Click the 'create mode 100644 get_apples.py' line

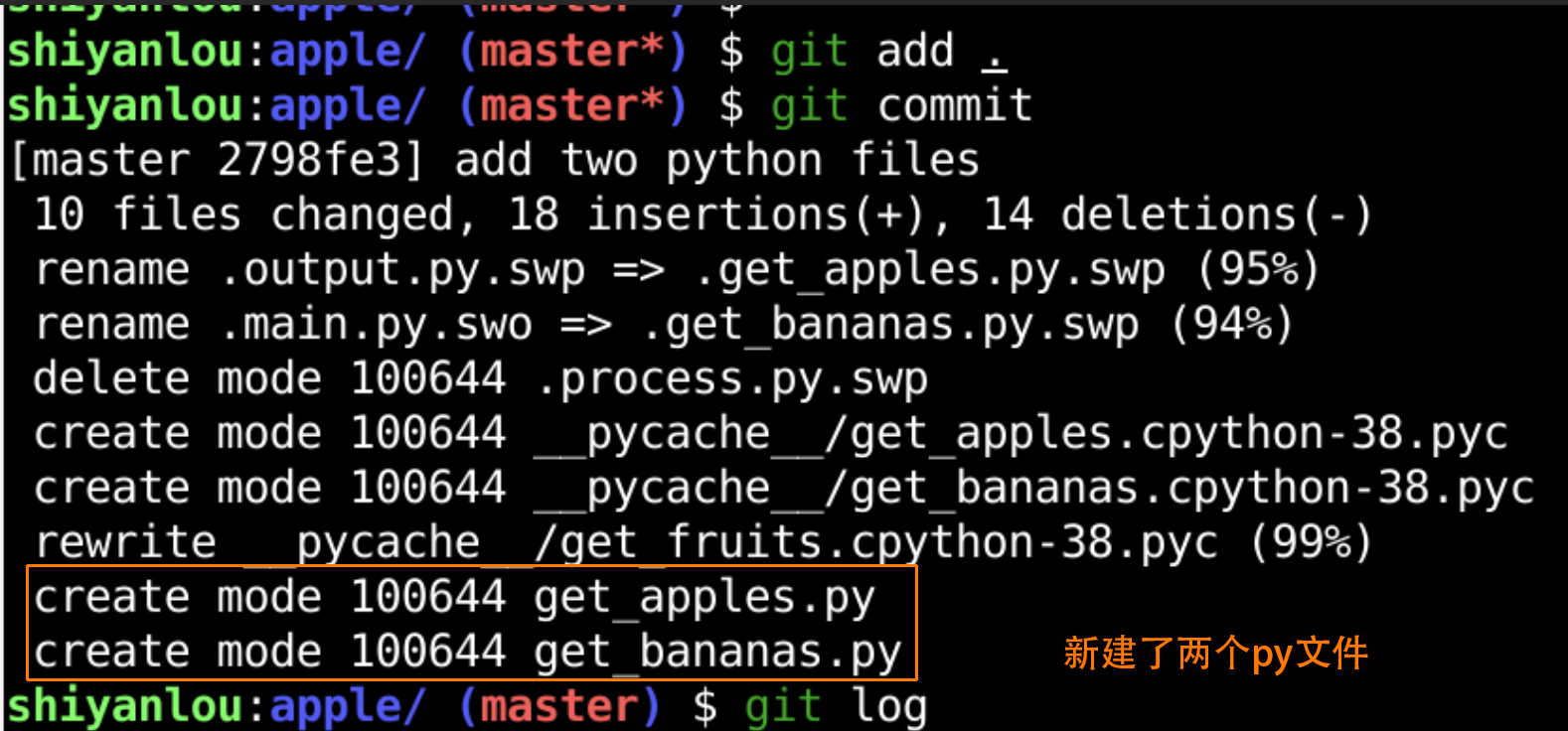454,598
